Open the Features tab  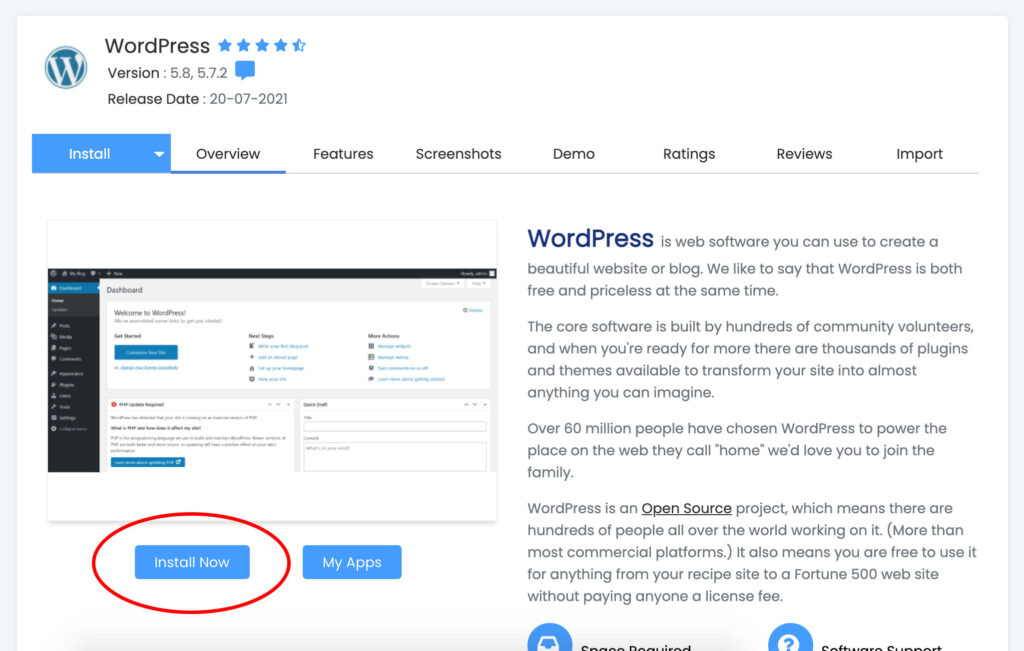point(343,154)
